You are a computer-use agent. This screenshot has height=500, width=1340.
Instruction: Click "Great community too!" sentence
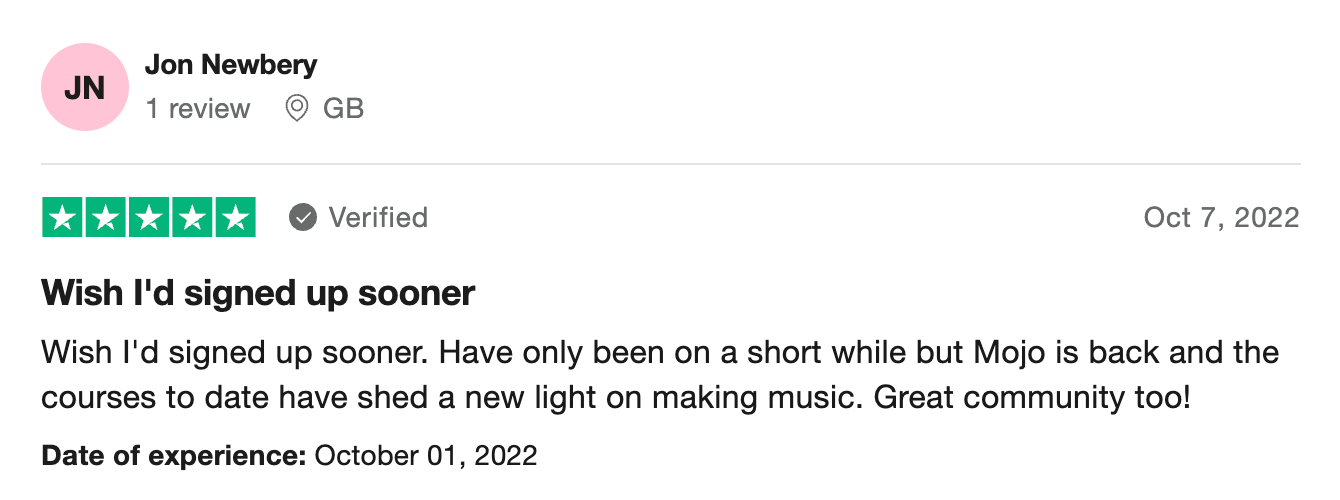1032,397
